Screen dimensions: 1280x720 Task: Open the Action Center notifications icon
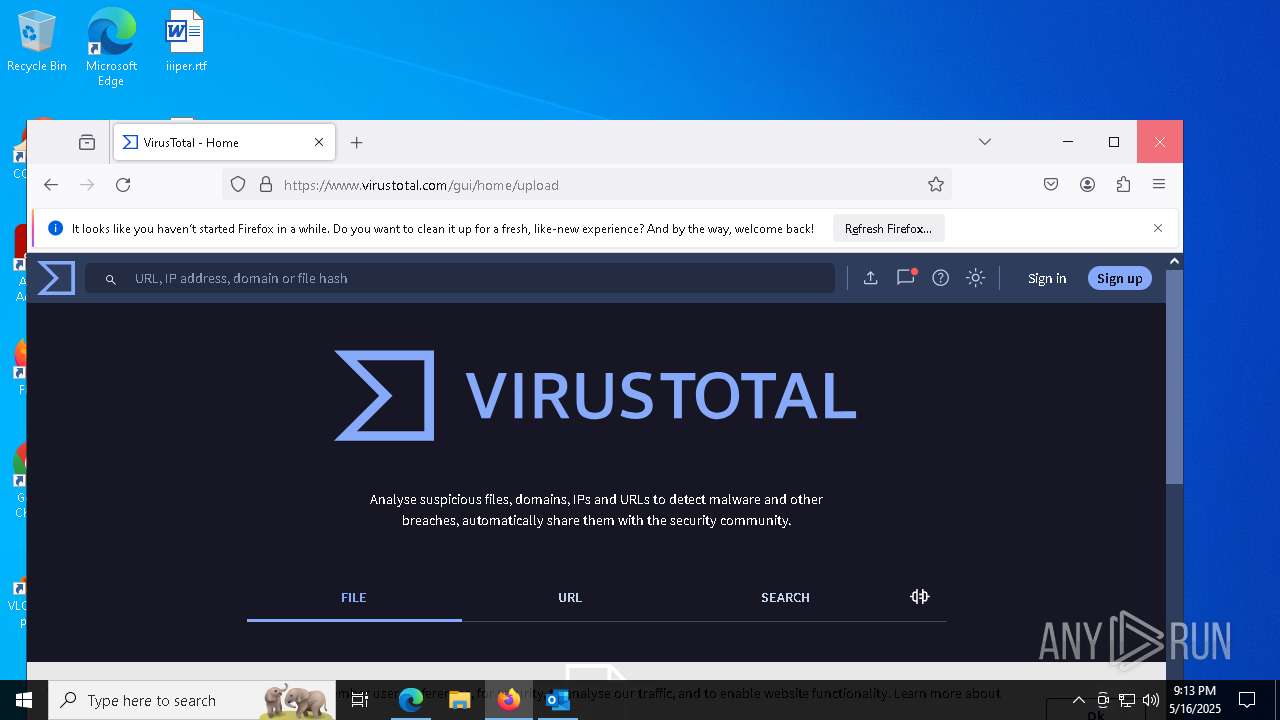coord(1247,700)
